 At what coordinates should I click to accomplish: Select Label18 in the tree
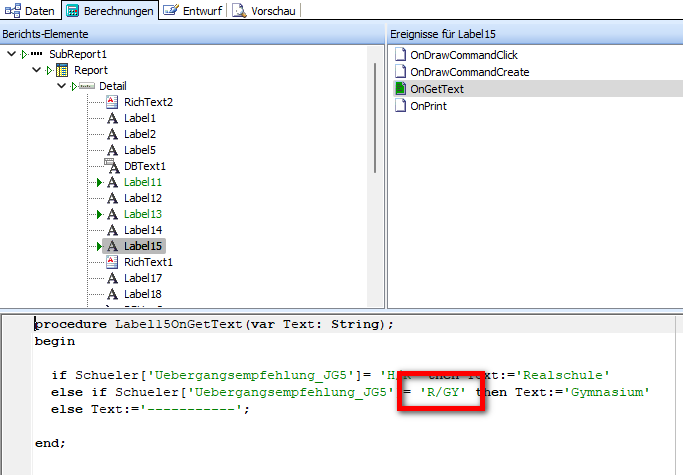[x=143, y=294]
